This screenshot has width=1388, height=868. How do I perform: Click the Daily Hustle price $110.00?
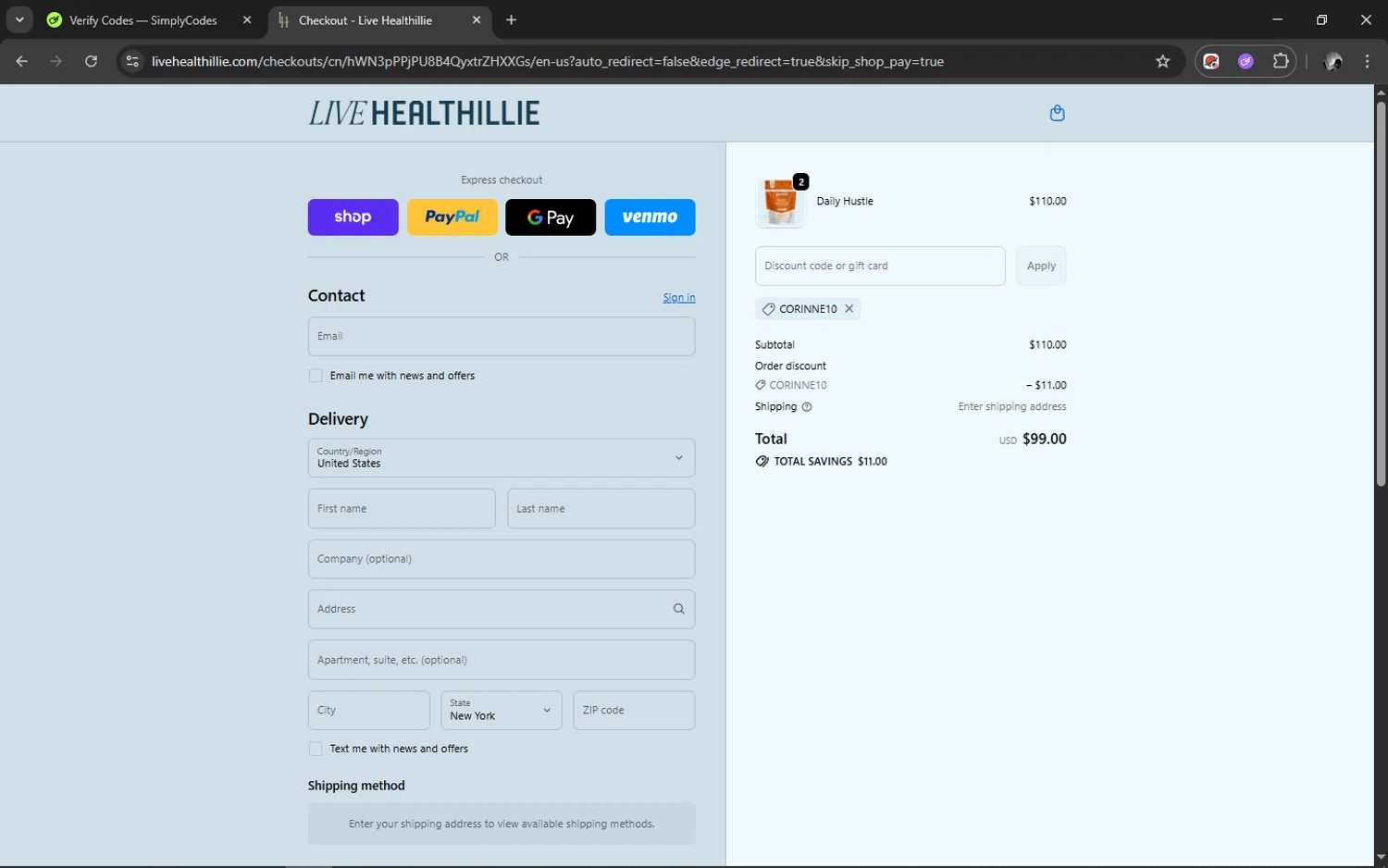(1047, 202)
